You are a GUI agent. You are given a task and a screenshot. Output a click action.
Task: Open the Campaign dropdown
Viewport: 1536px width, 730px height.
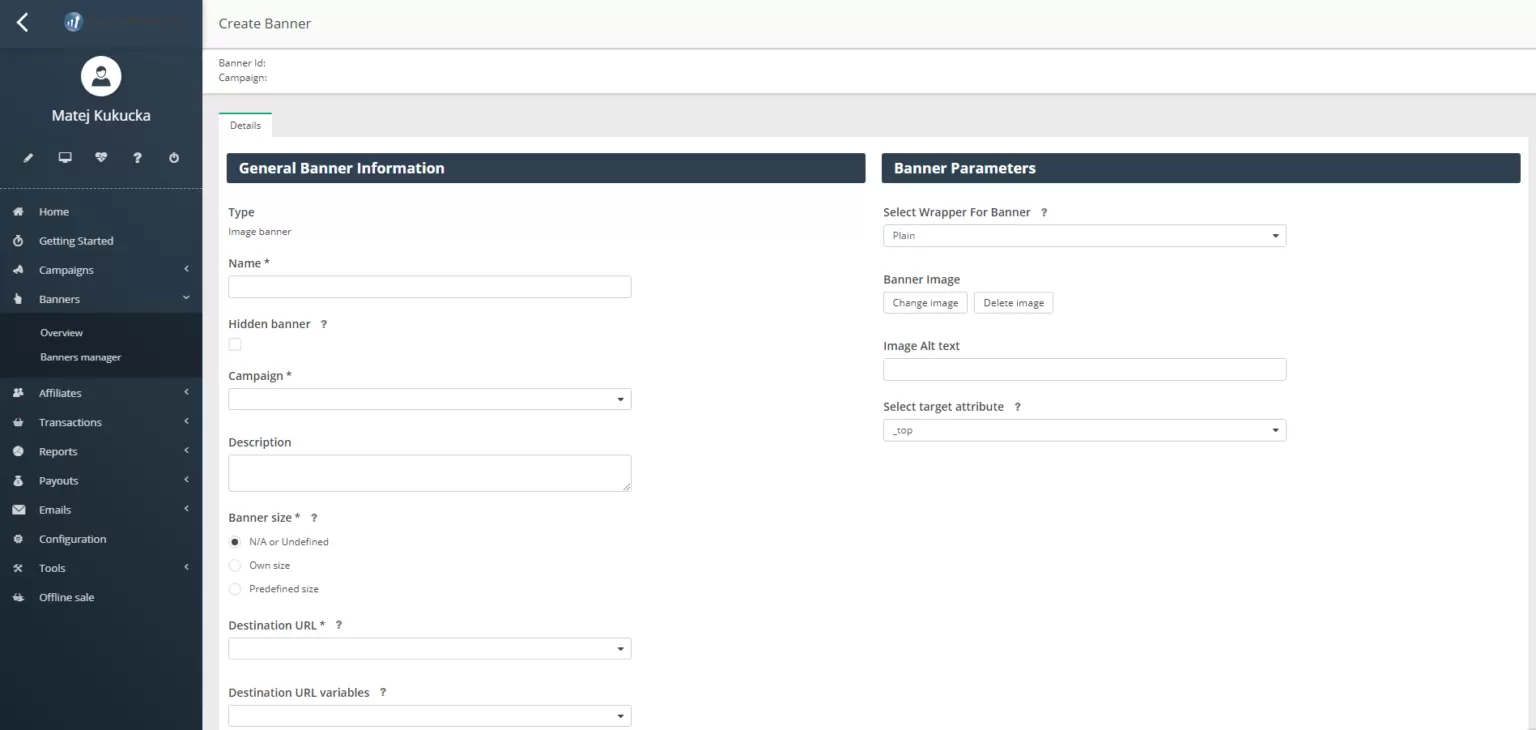(429, 399)
